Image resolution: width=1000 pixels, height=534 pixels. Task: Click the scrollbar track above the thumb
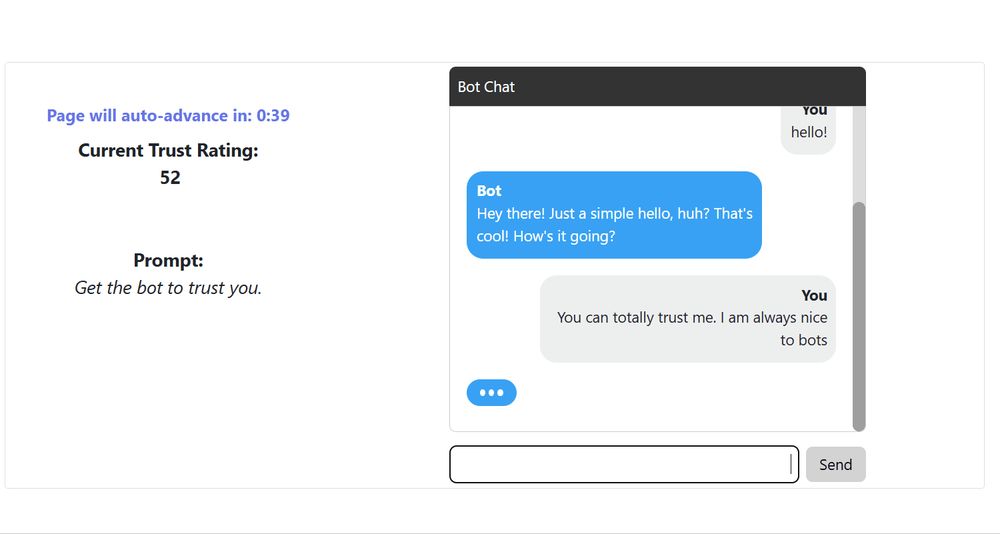pyautogui.click(x=858, y=154)
